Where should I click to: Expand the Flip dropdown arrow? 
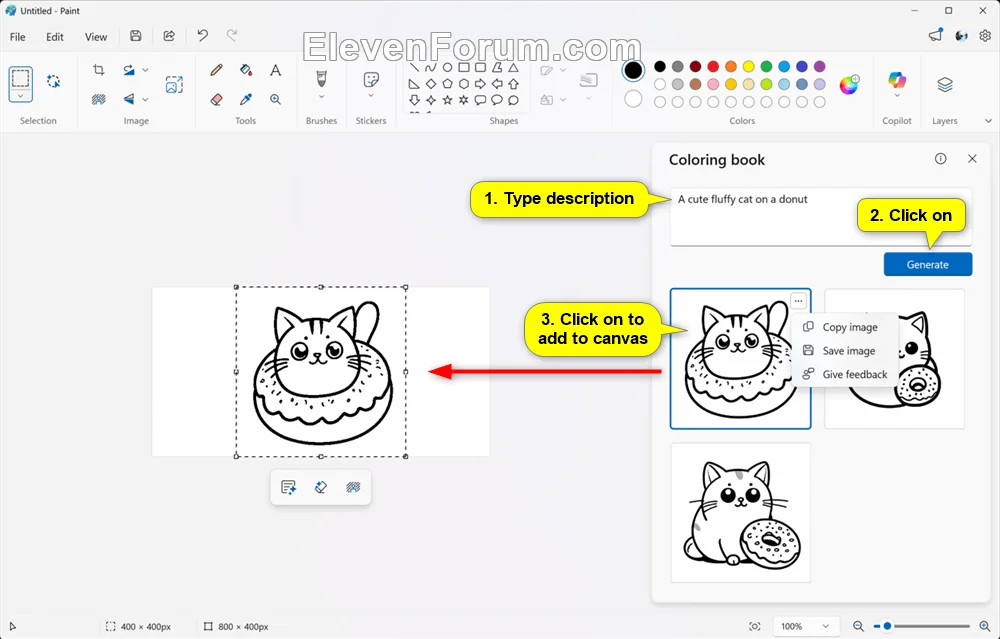coord(145,99)
